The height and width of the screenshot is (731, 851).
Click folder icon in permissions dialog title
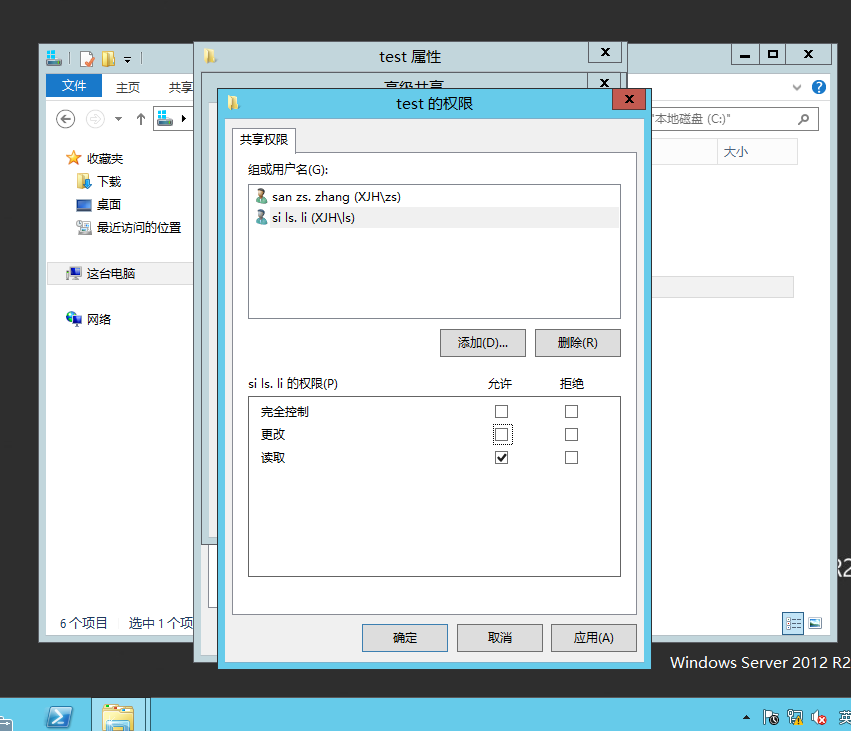coord(233,103)
